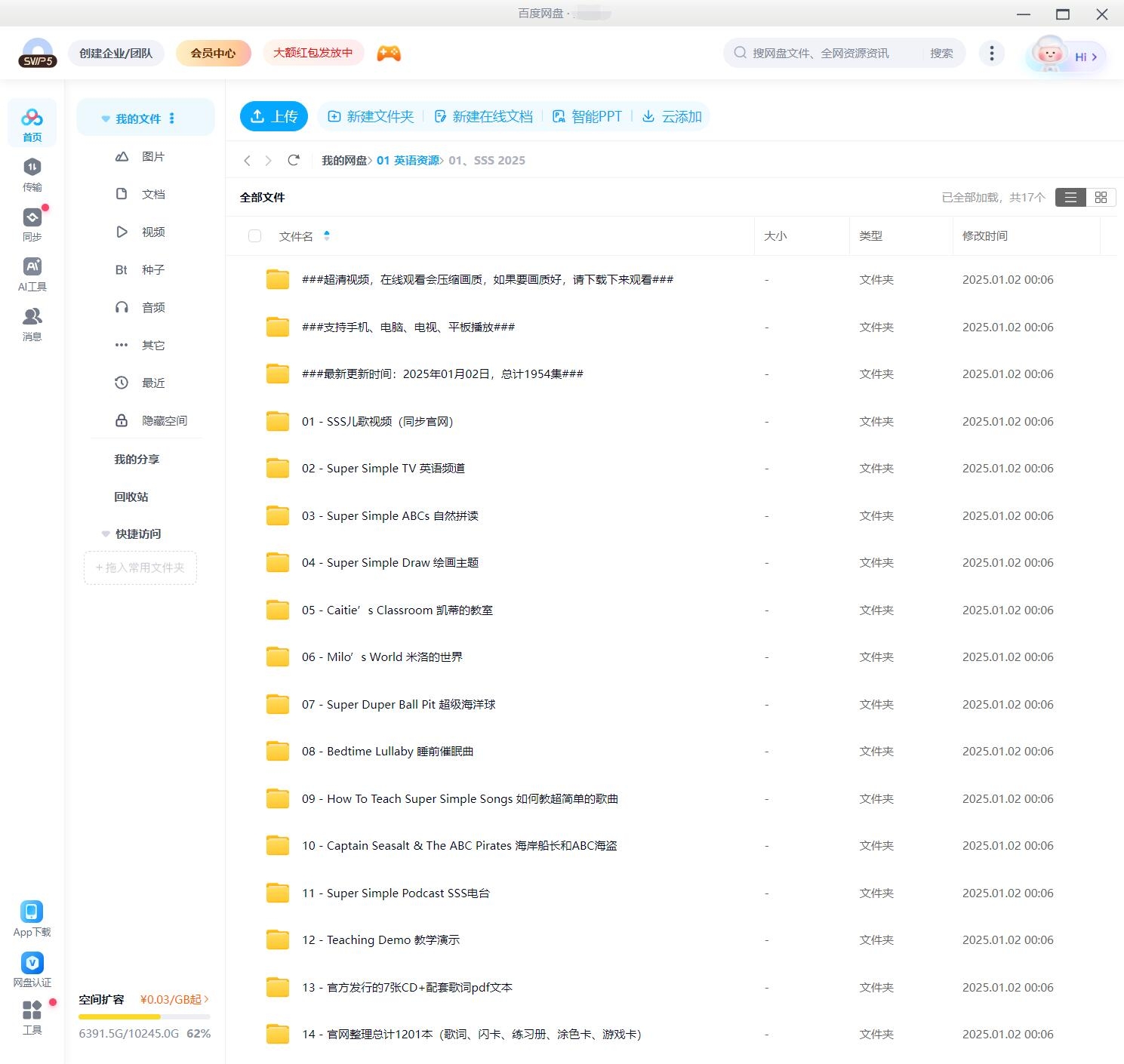
Task: Click folder icon of 01 - SSS儿歌视频
Action: click(278, 421)
